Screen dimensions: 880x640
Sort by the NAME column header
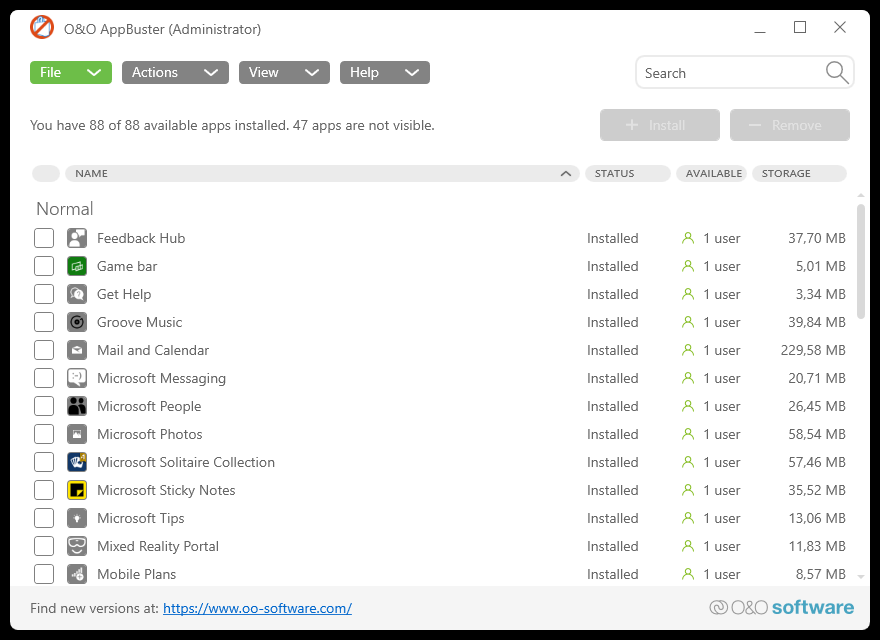click(322, 173)
